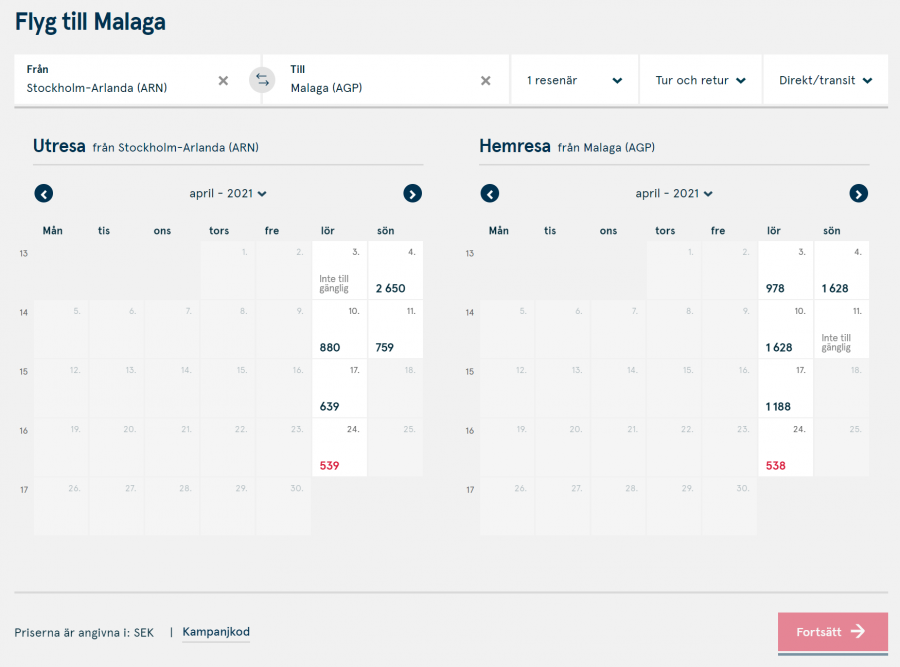Choose outbound April 4 priced 2 650

pyautogui.click(x=395, y=271)
